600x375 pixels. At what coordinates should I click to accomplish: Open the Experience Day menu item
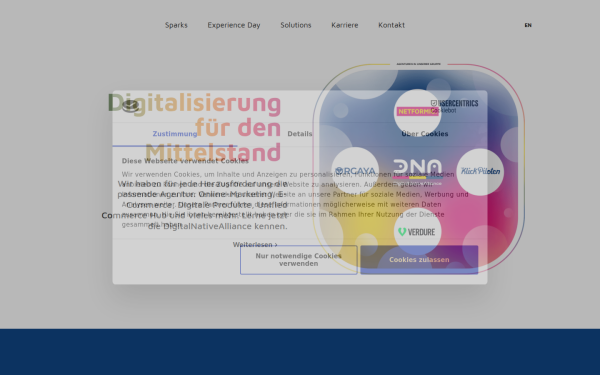[234, 25]
